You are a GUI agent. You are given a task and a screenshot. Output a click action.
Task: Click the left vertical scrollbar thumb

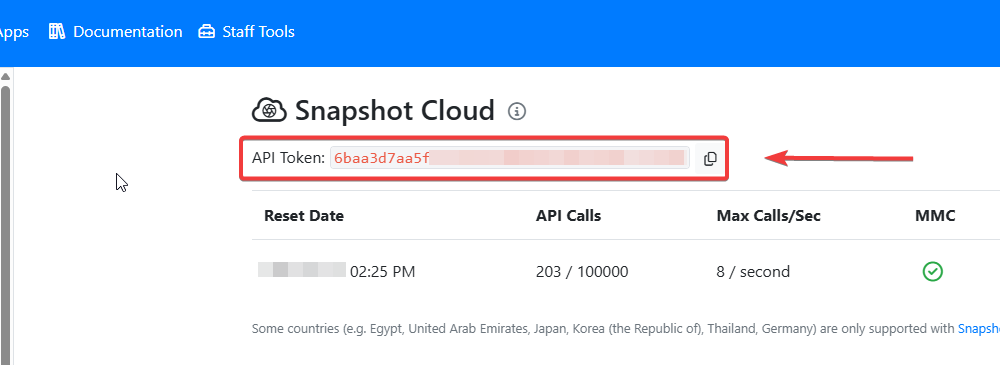5,224
